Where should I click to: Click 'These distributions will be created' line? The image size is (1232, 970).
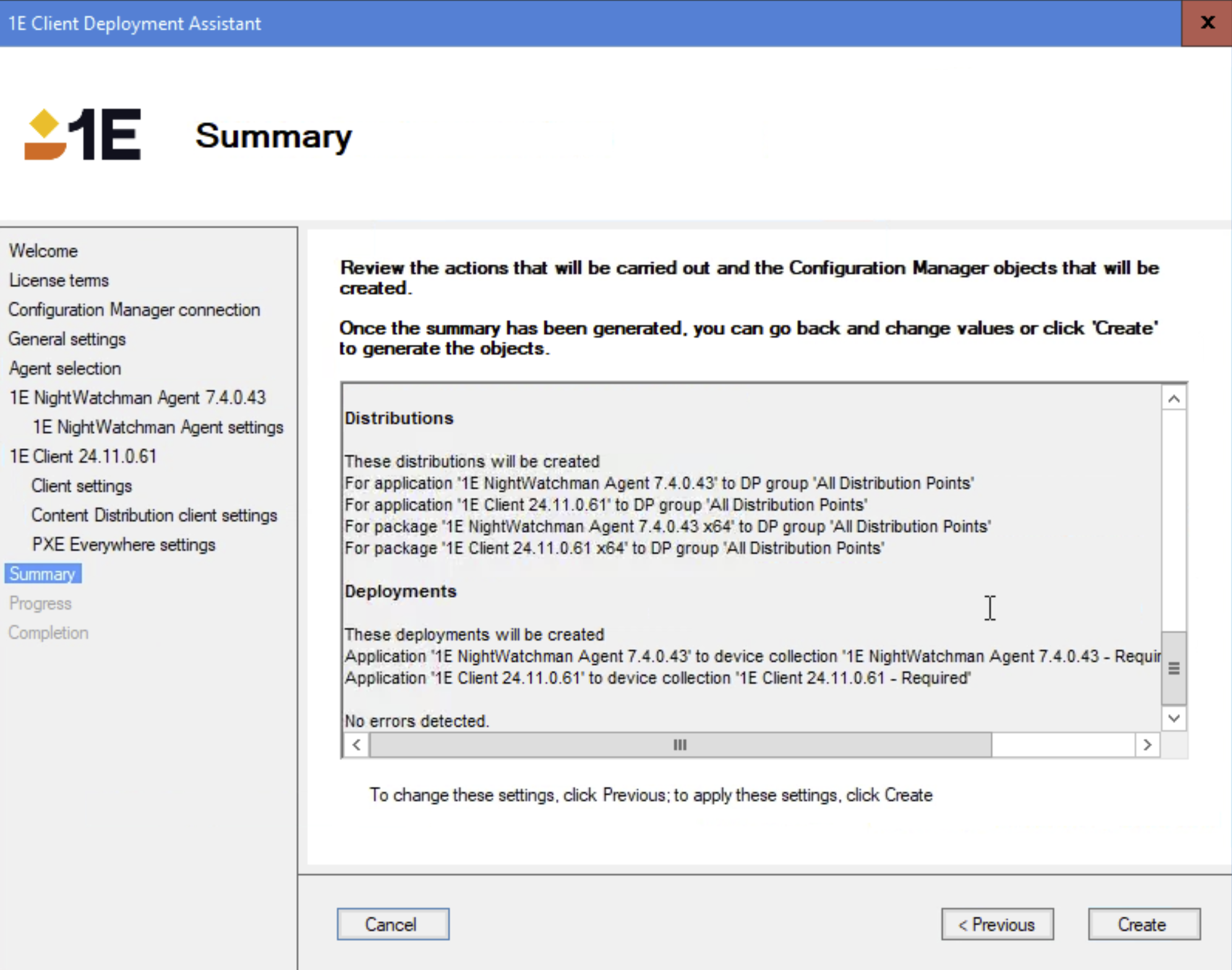pyautogui.click(x=472, y=461)
